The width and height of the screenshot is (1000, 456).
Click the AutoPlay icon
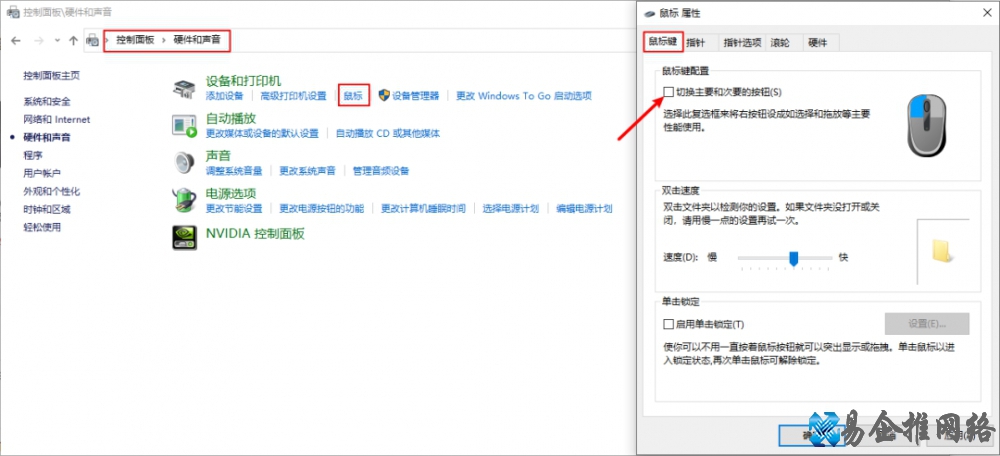184,126
